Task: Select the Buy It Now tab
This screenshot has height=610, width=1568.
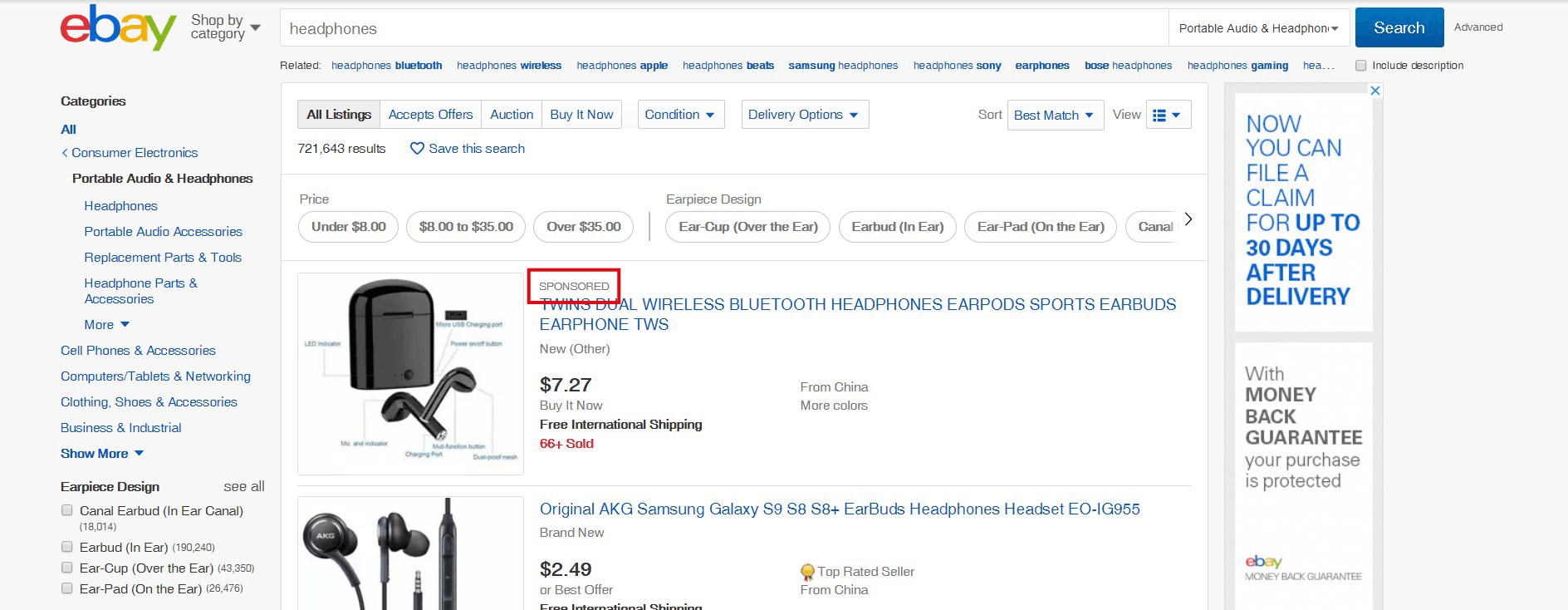Action: (x=581, y=115)
